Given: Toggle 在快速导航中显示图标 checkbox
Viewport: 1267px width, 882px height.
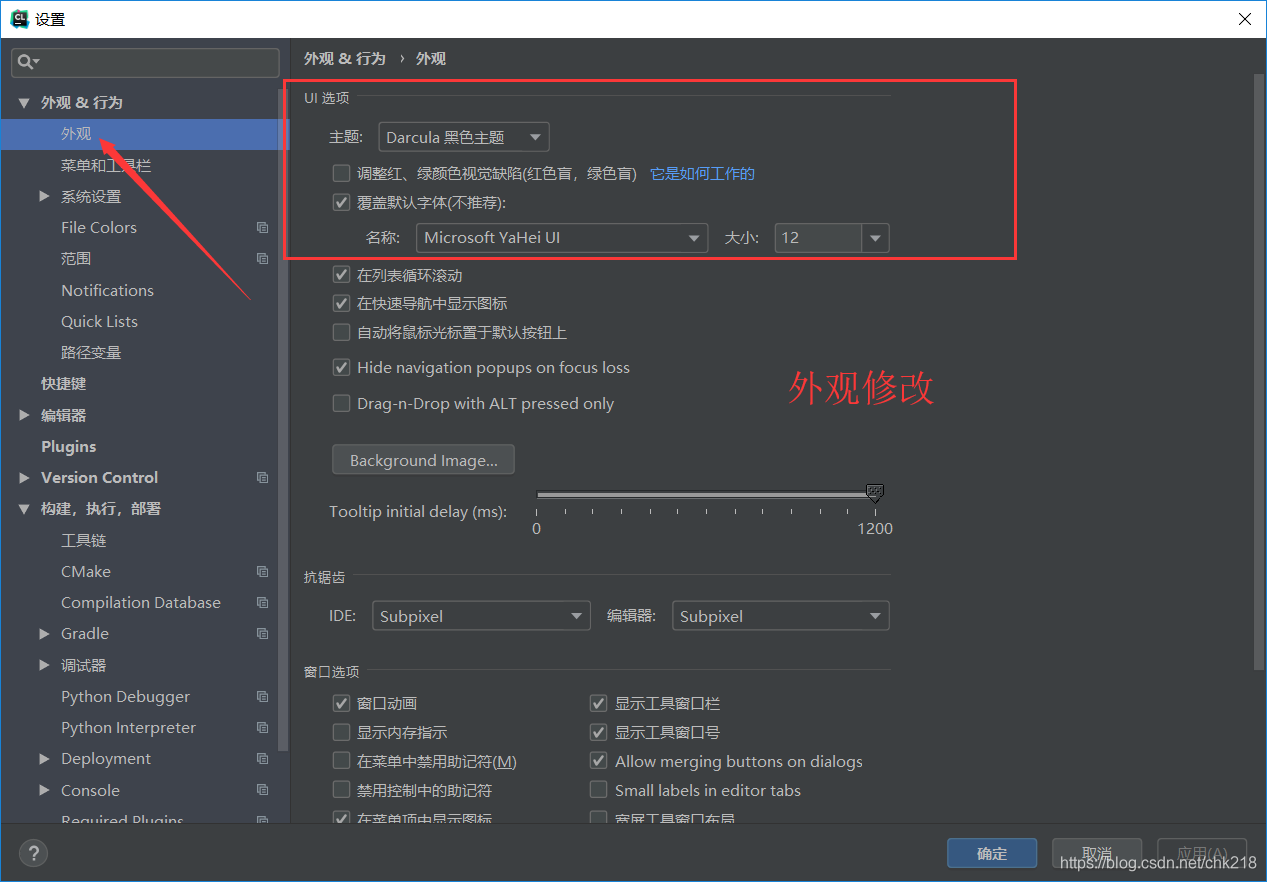Looking at the screenshot, I should [341, 303].
